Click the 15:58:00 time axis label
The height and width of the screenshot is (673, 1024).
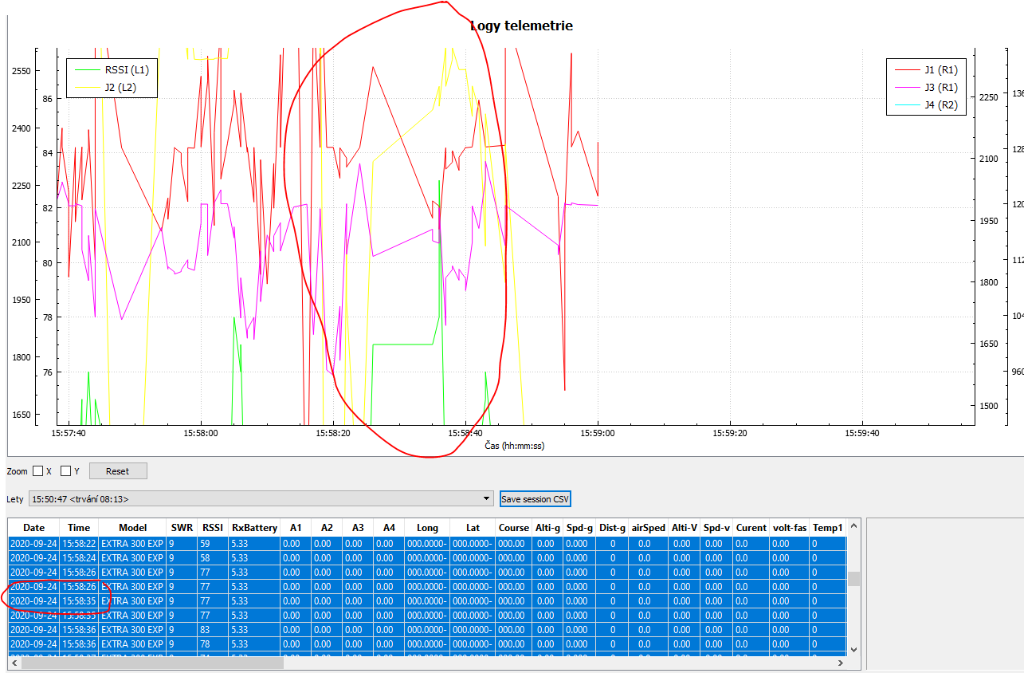(x=200, y=433)
